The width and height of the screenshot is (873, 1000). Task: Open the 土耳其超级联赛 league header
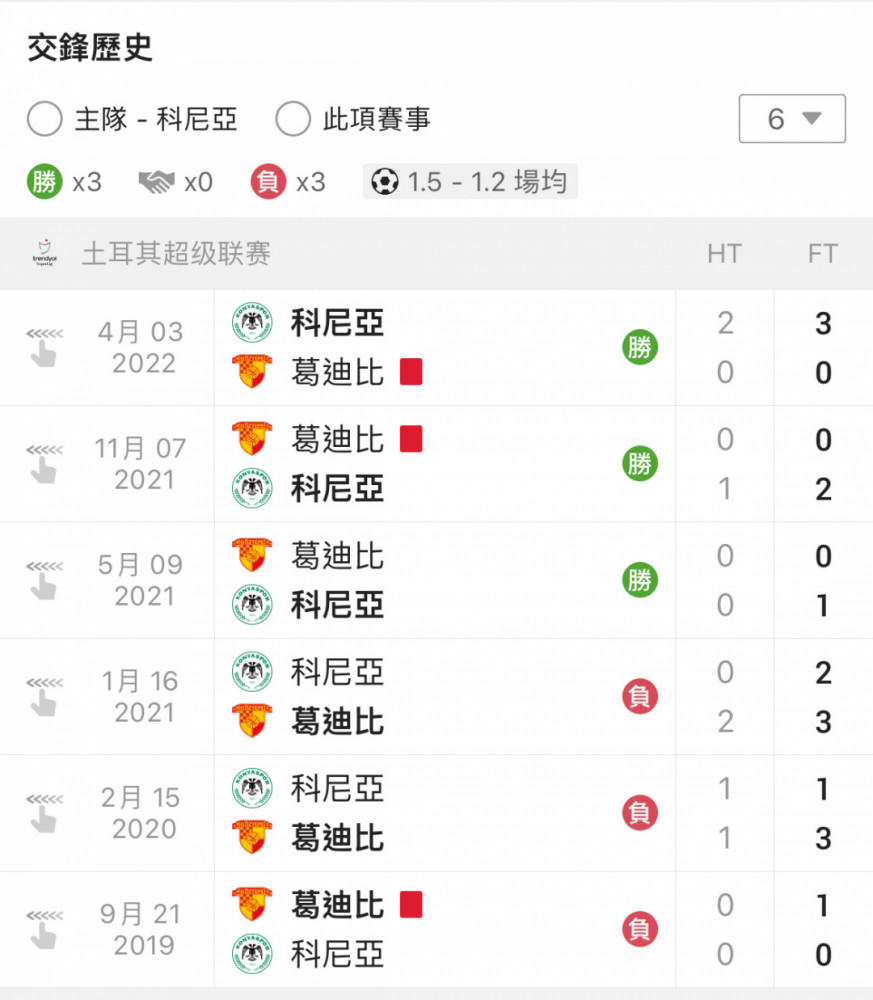pos(436,253)
